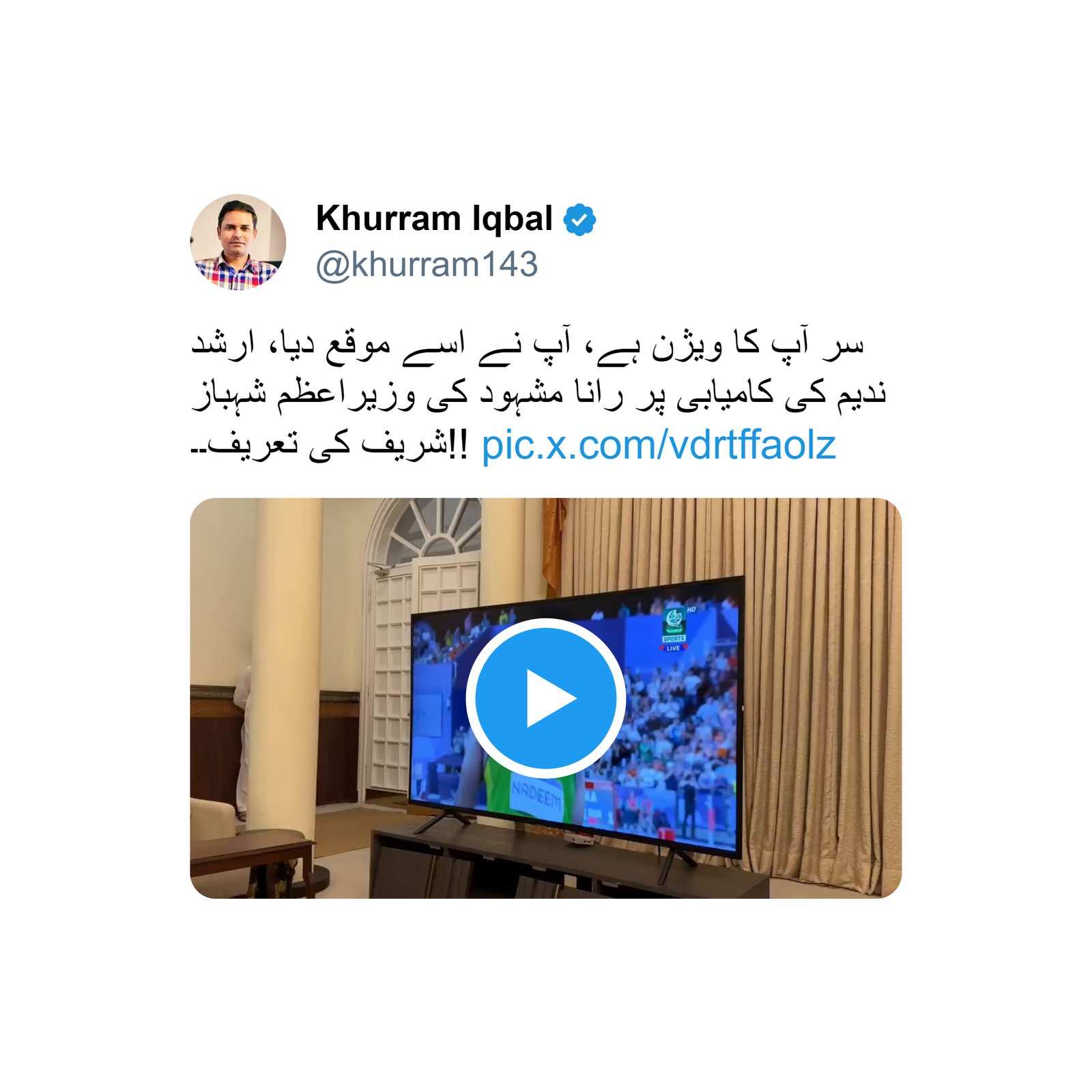Follow the pic.x.com/vdrtffaolz link
This screenshot has width=1092, height=1092.
tap(659, 446)
